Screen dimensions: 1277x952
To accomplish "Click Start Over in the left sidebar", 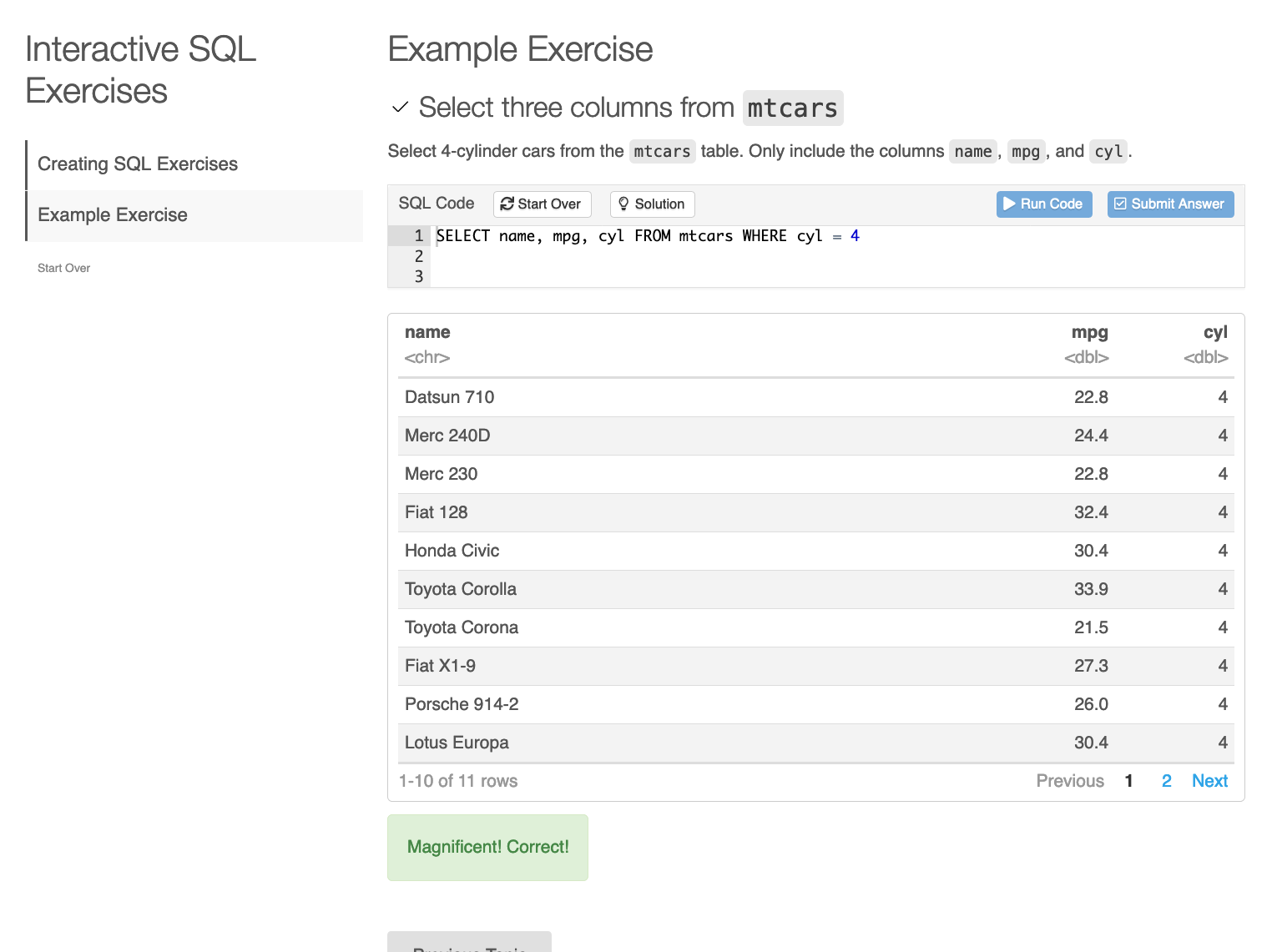I will pyautogui.click(x=63, y=267).
